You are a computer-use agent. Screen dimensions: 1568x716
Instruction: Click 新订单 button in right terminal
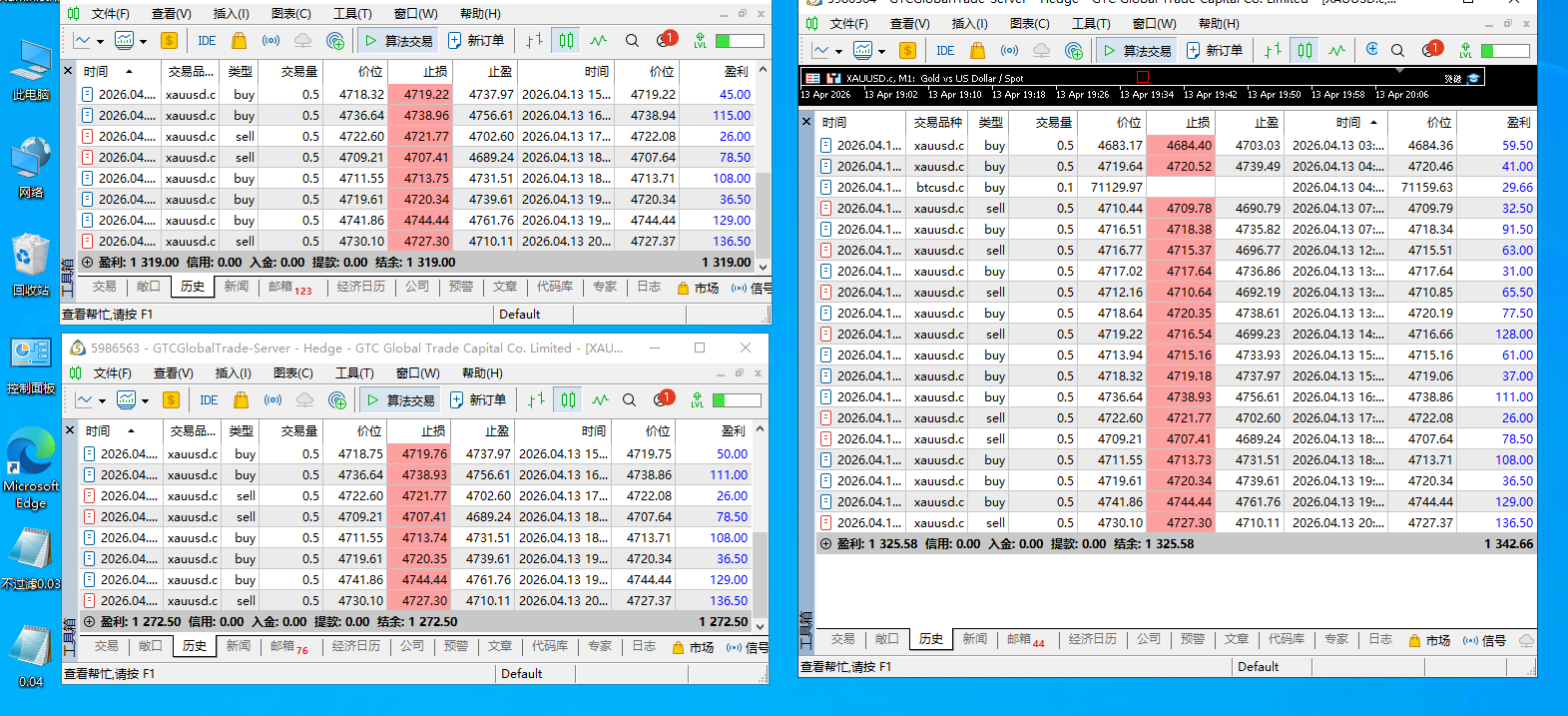[x=1215, y=51]
